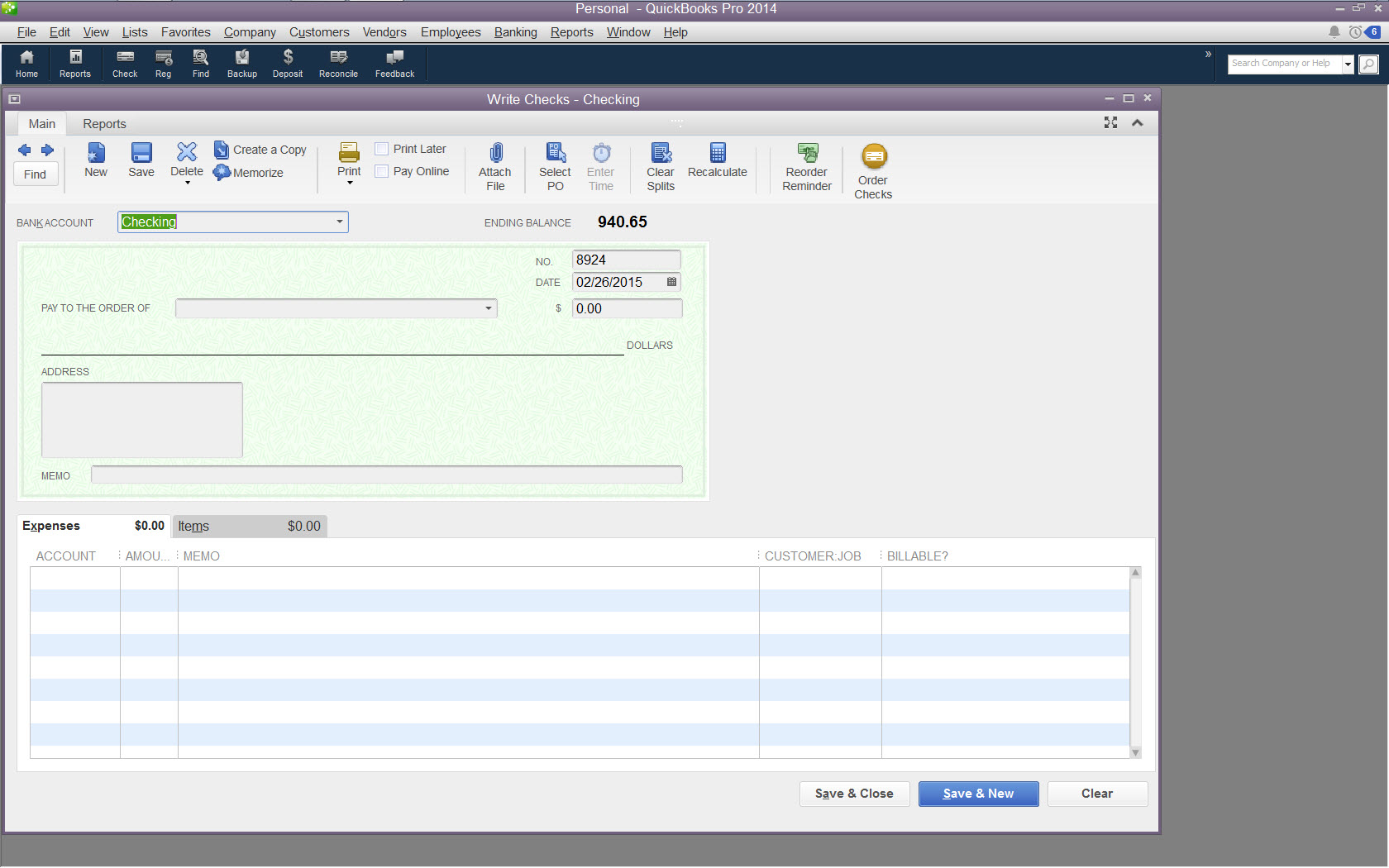The width and height of the screenshot is (1389, 868).
Task: Click the Print printer icon
Action: (x=349, y=159)
